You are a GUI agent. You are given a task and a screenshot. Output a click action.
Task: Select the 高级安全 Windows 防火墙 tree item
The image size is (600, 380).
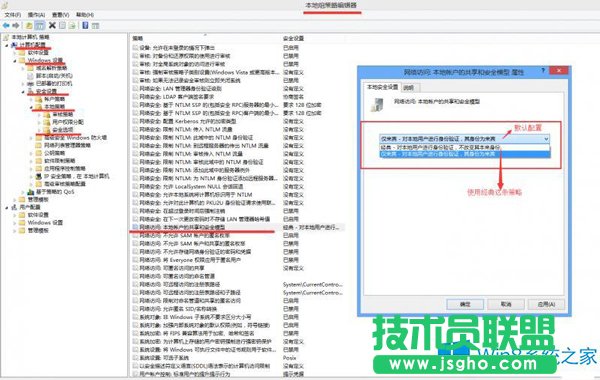(x=75, y=137)
